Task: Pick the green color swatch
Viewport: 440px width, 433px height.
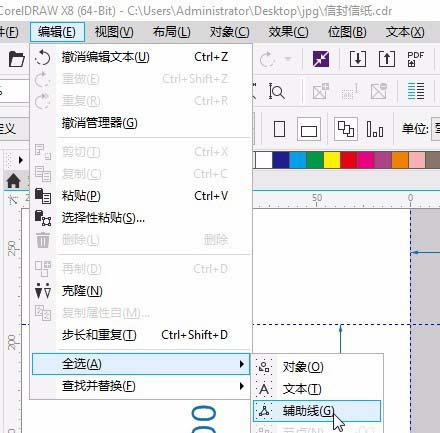Action: (x=315, y=160)
